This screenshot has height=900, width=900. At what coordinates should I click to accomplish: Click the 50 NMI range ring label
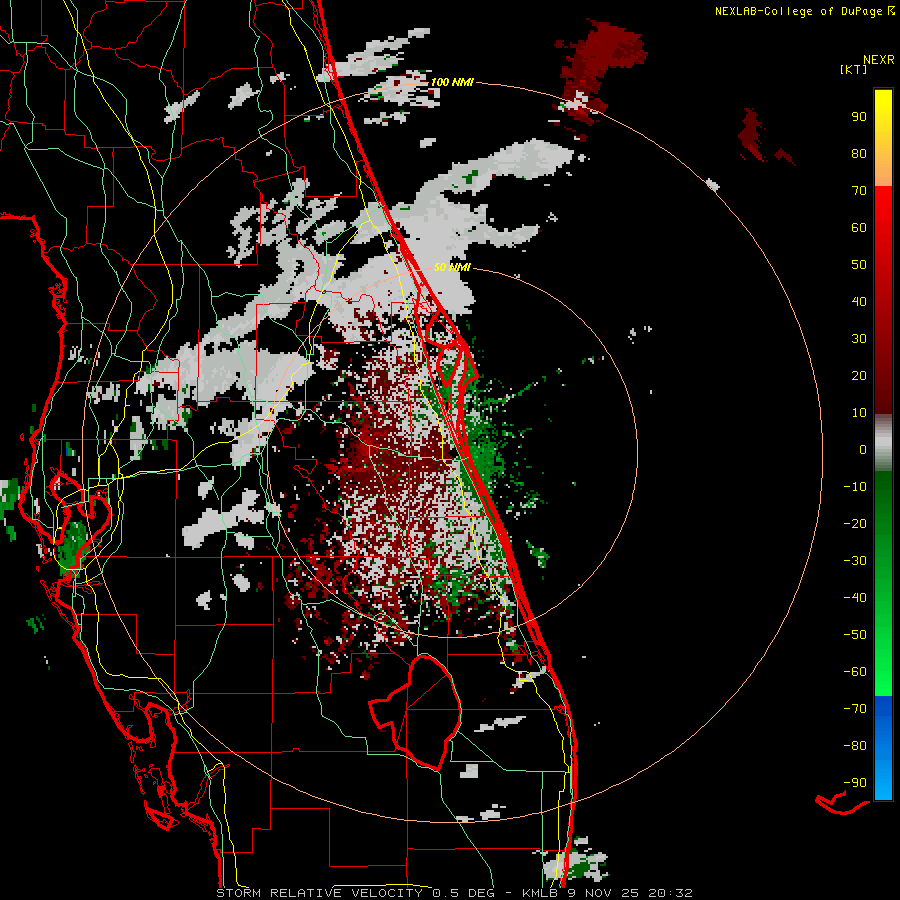[452, 267]
